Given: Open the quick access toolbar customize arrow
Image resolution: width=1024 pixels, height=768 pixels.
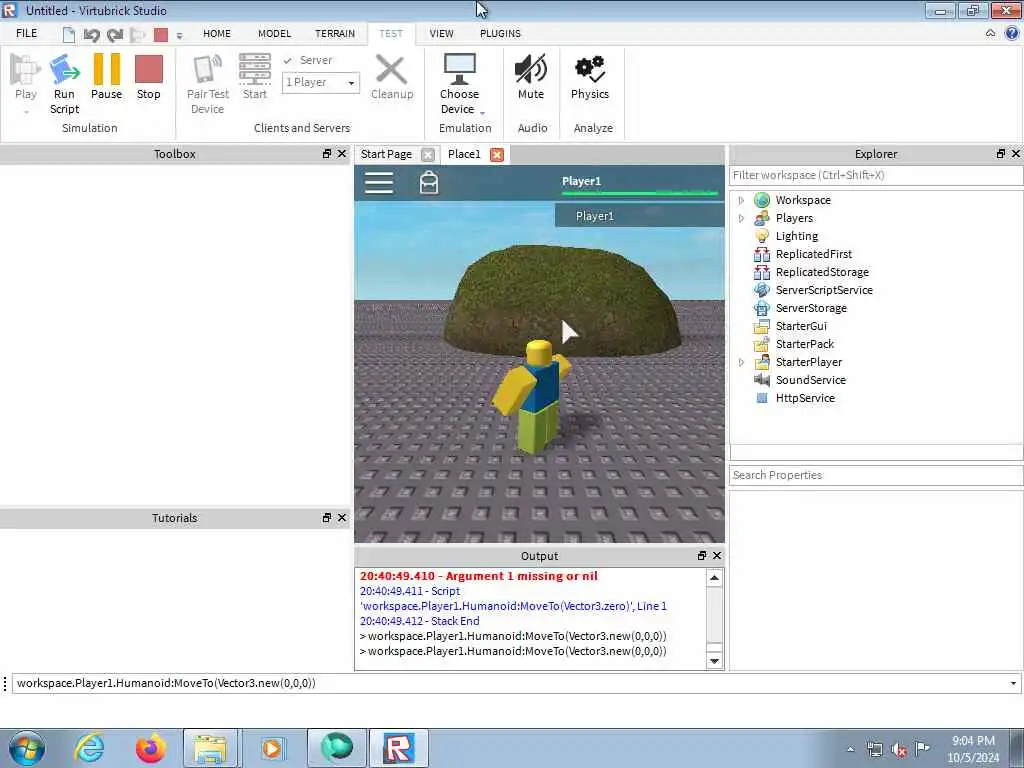Looking at the screenshot, I should click(180, 36).
